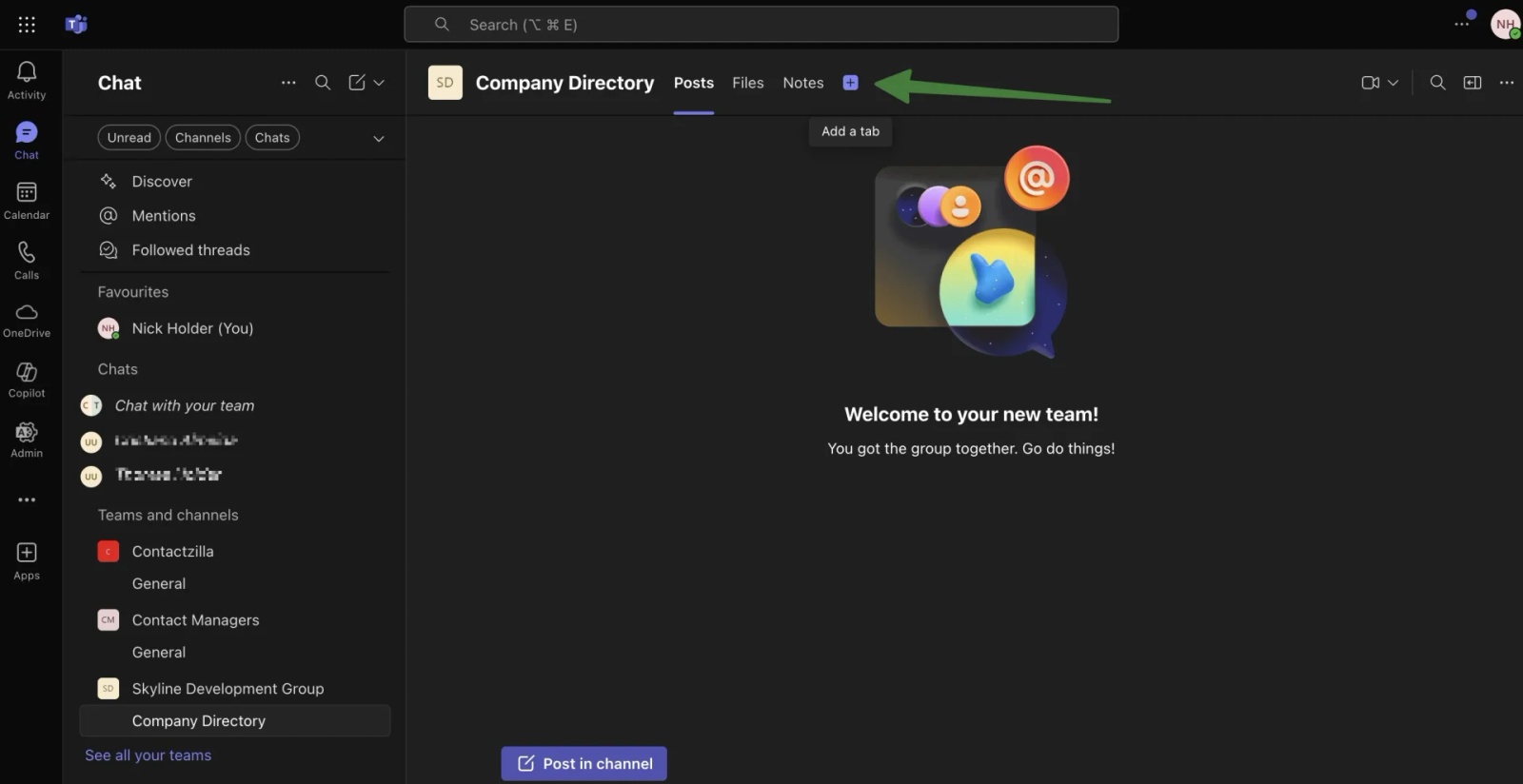This screenshot has height=784, width=1523.
Task: Follow See all your teams link
Action: 148,755
